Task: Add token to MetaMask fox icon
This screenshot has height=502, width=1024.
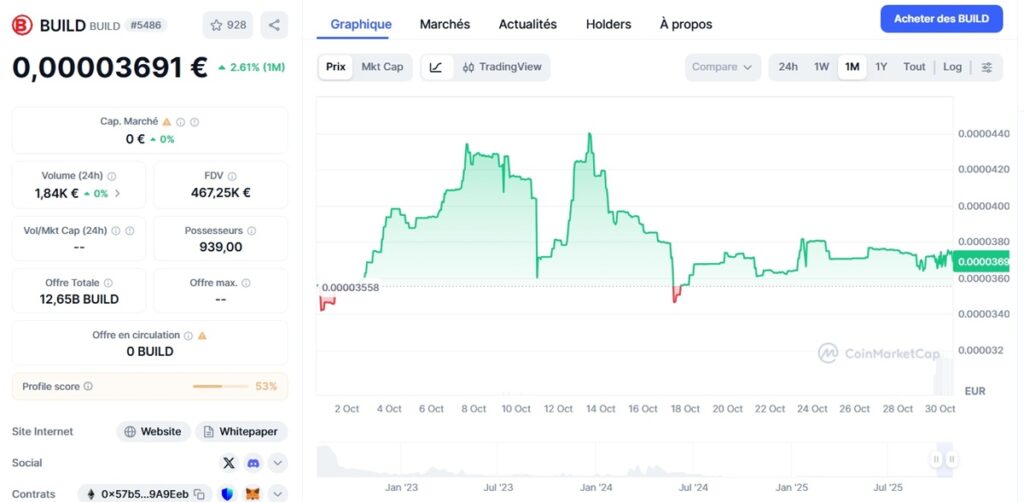Action: tap(252, 494)
